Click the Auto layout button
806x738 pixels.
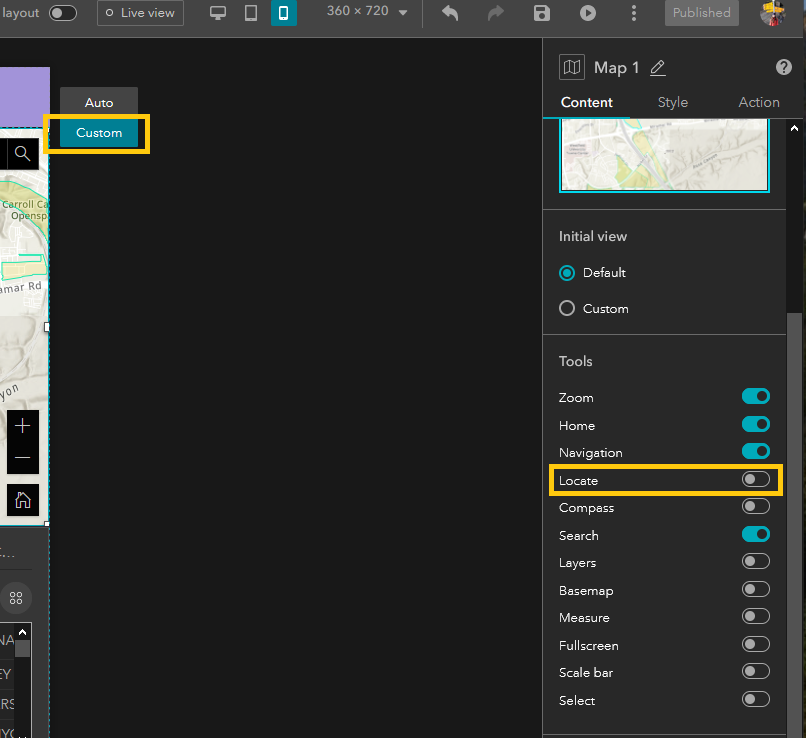(99, 102)
